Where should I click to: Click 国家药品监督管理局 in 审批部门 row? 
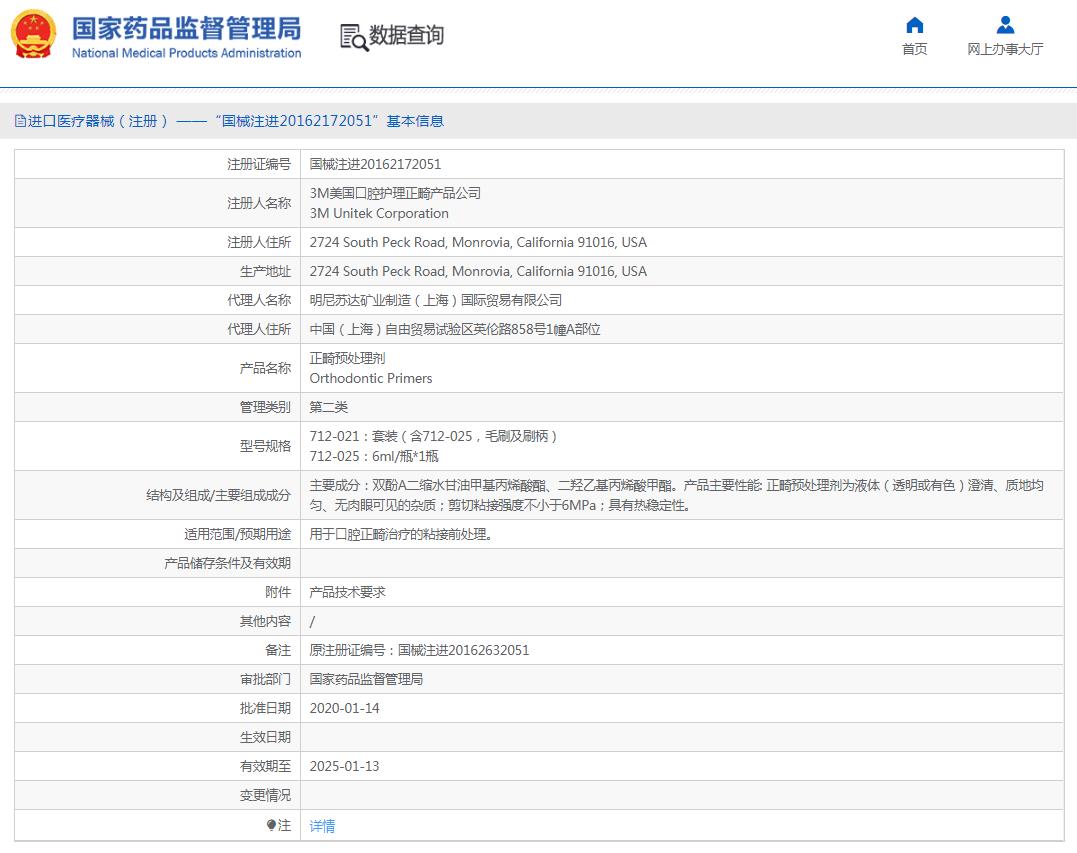(366, 679)
